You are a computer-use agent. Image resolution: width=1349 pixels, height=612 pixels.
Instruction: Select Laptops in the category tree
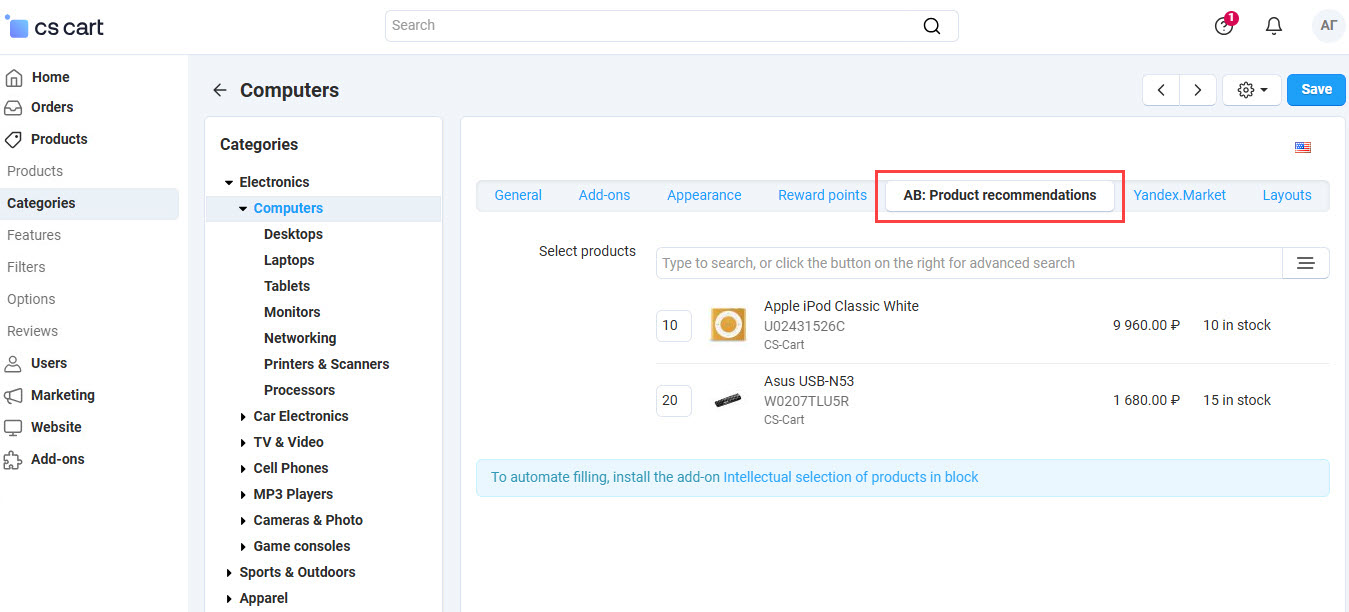click(x=289, y=260)
